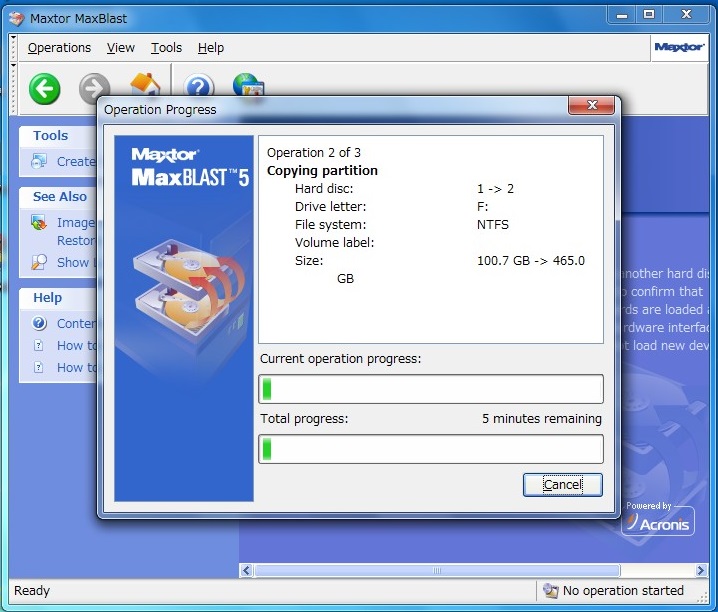
Task: Click the horizontal scrollbar thumb
Action: 437,570
